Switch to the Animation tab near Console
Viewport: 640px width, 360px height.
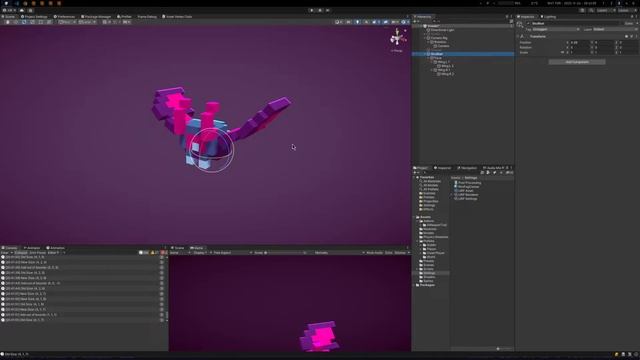tap(56, 248)
